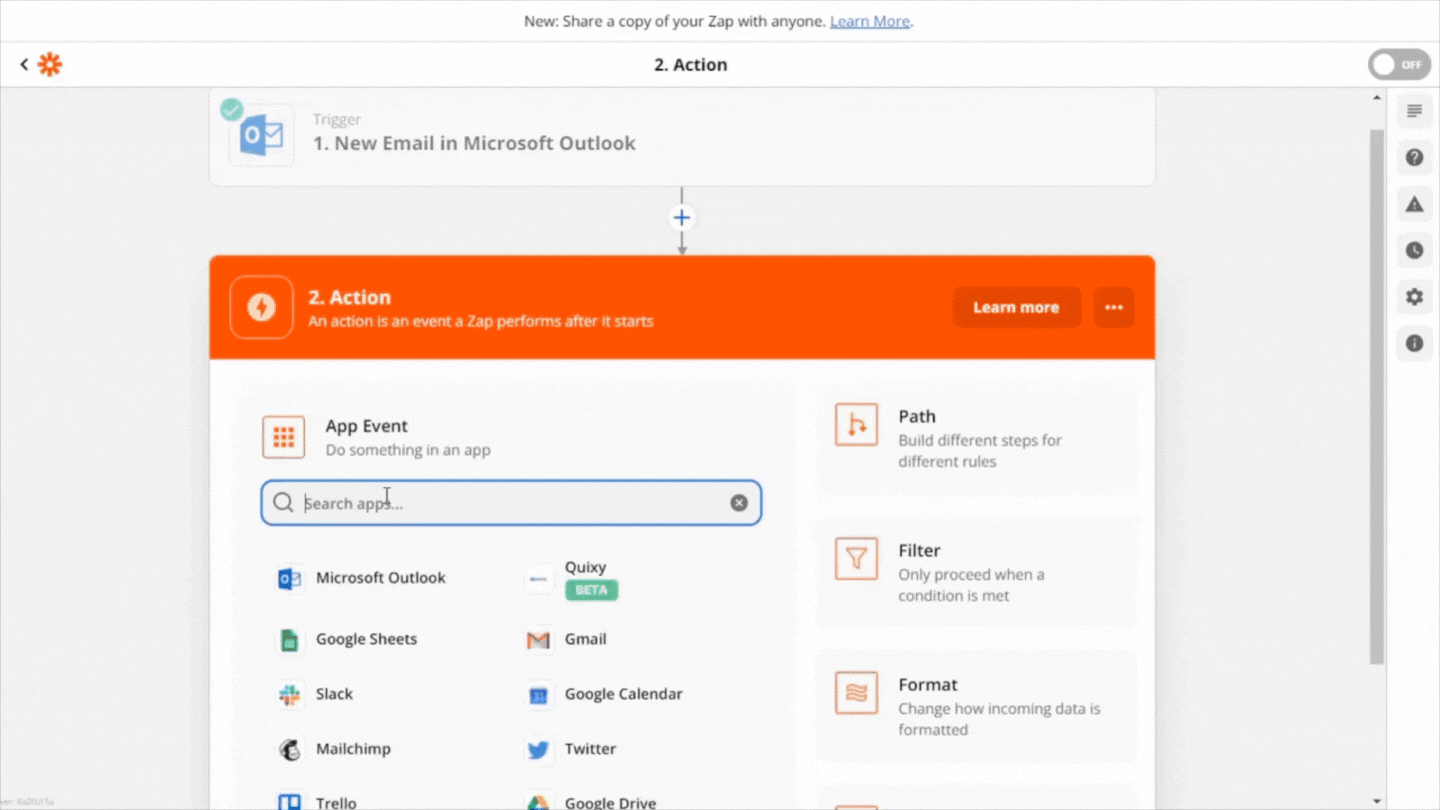Click the Zapier logo icon

pyautogui.click(x=49, y=64)
